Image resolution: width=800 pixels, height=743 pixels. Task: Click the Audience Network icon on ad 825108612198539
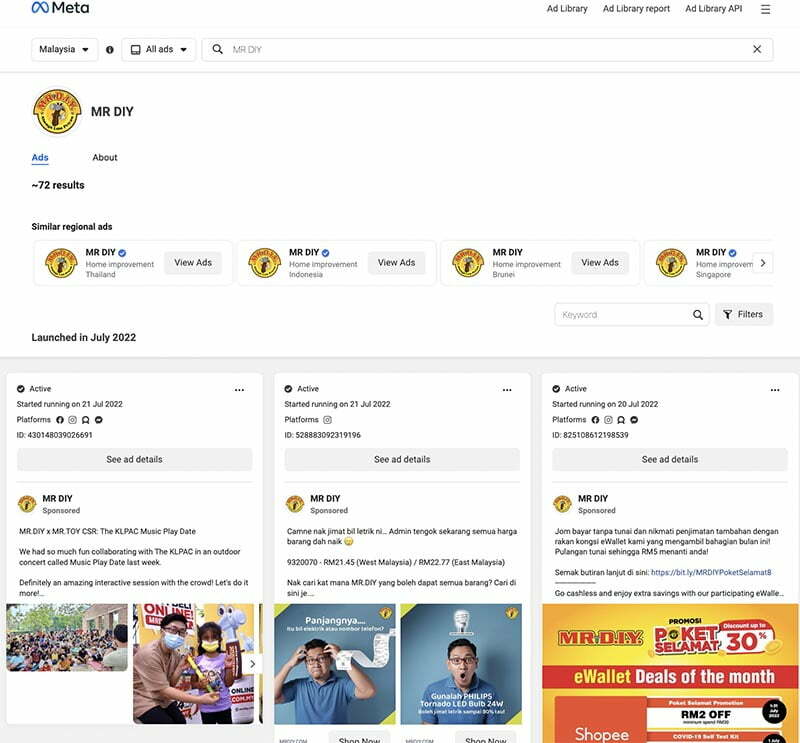click(x=621, y=420)
